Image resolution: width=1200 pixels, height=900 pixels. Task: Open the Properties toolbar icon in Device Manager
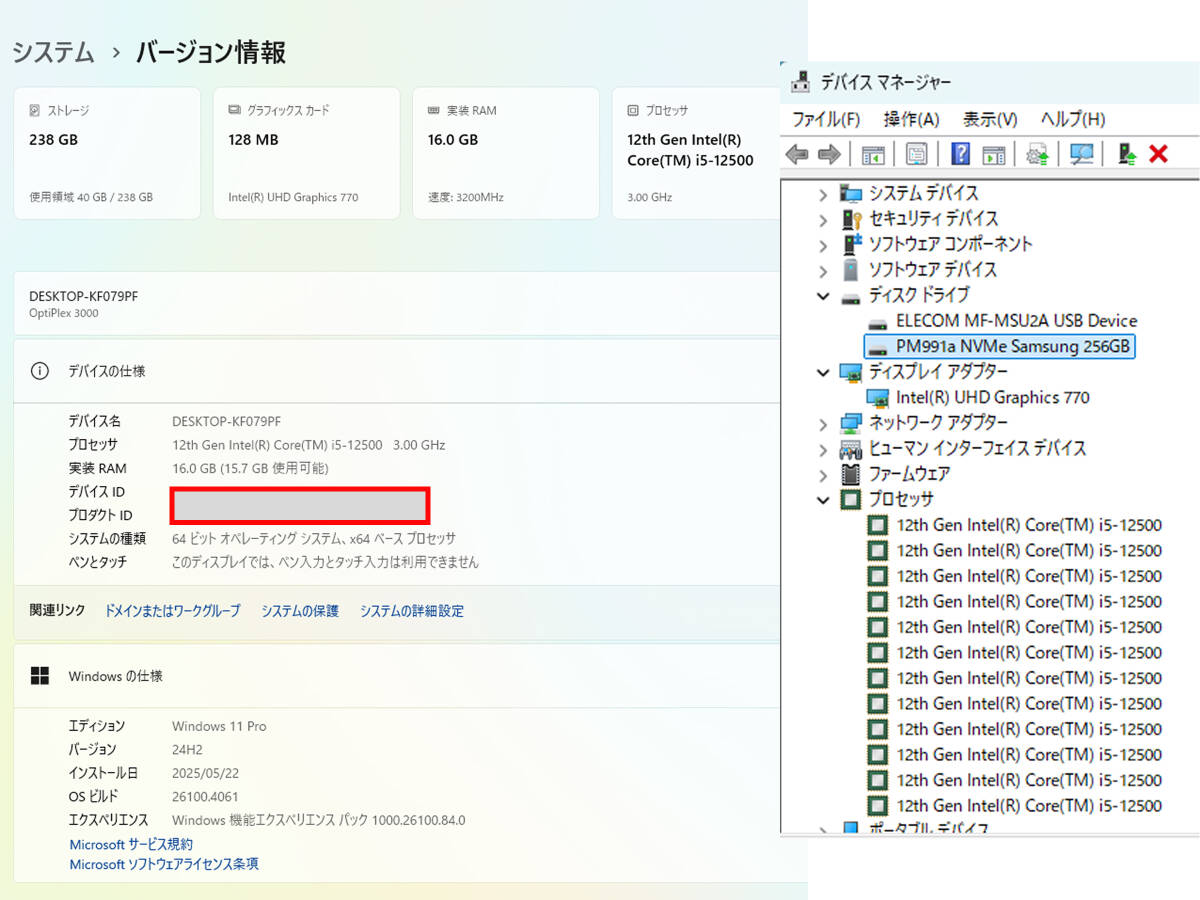916,154
